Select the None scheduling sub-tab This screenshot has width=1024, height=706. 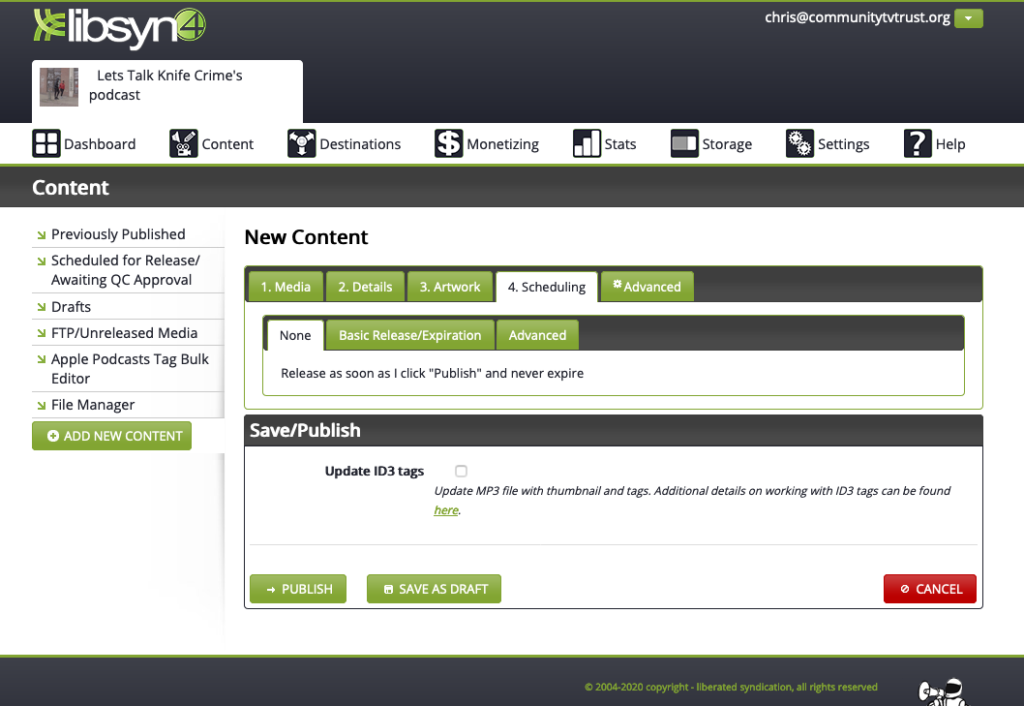(295, 335)
